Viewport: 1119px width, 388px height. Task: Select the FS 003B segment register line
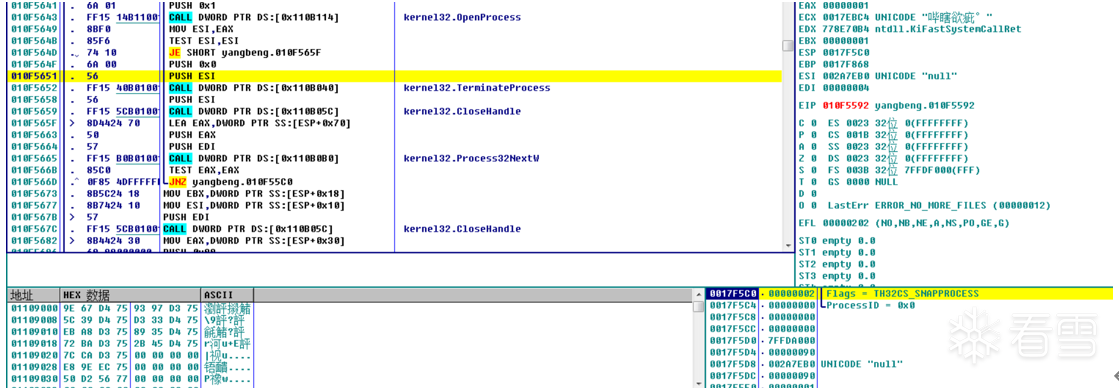(903, 170)
